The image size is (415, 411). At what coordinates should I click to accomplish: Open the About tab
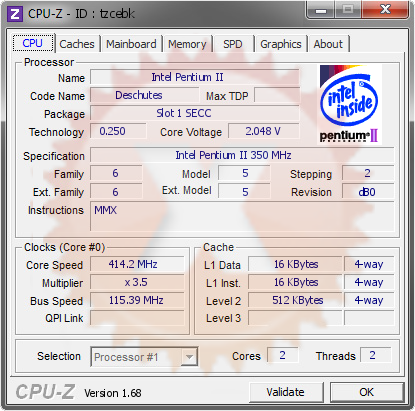(328, 44)
